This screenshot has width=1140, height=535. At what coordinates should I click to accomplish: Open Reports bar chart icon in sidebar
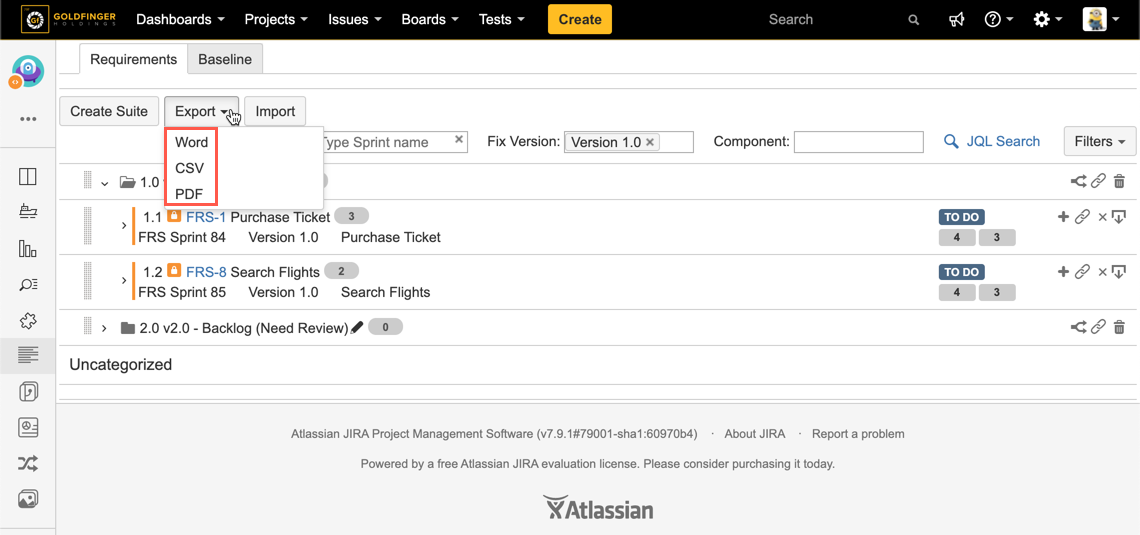[28, 248]
